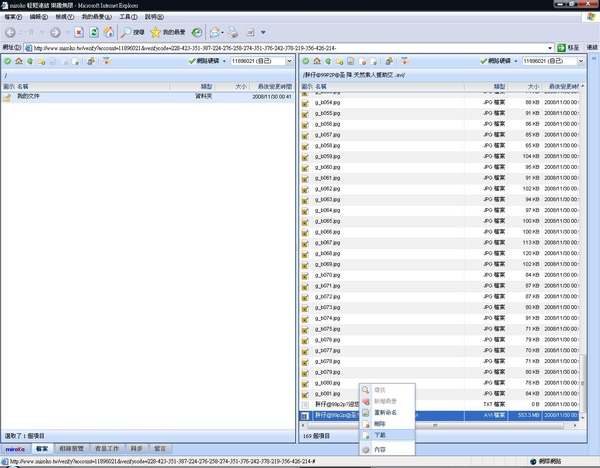Open IE Search magnifier button

click(x=132, y=33)
